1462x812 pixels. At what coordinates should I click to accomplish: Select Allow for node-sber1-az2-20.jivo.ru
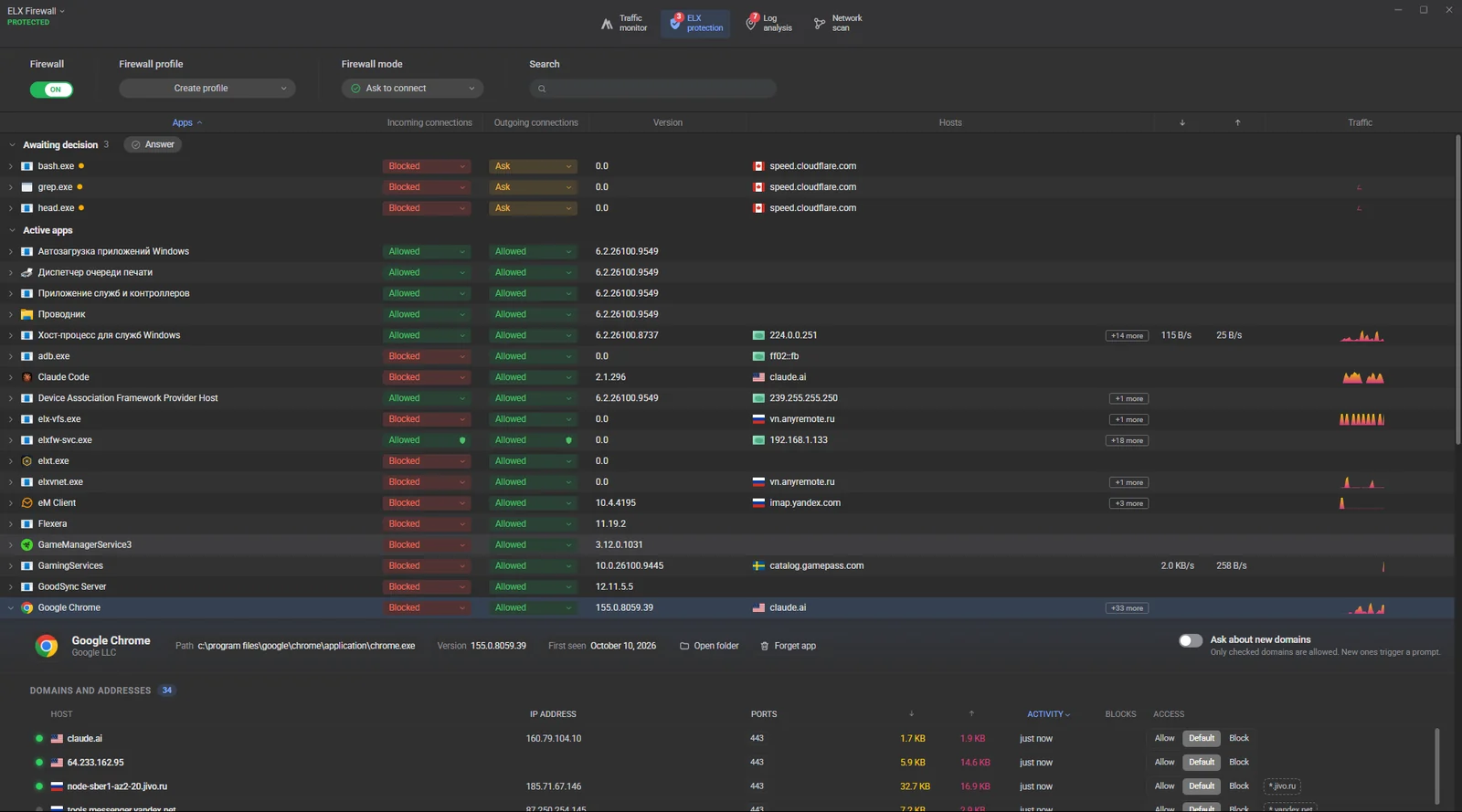tap(1164, 786)
